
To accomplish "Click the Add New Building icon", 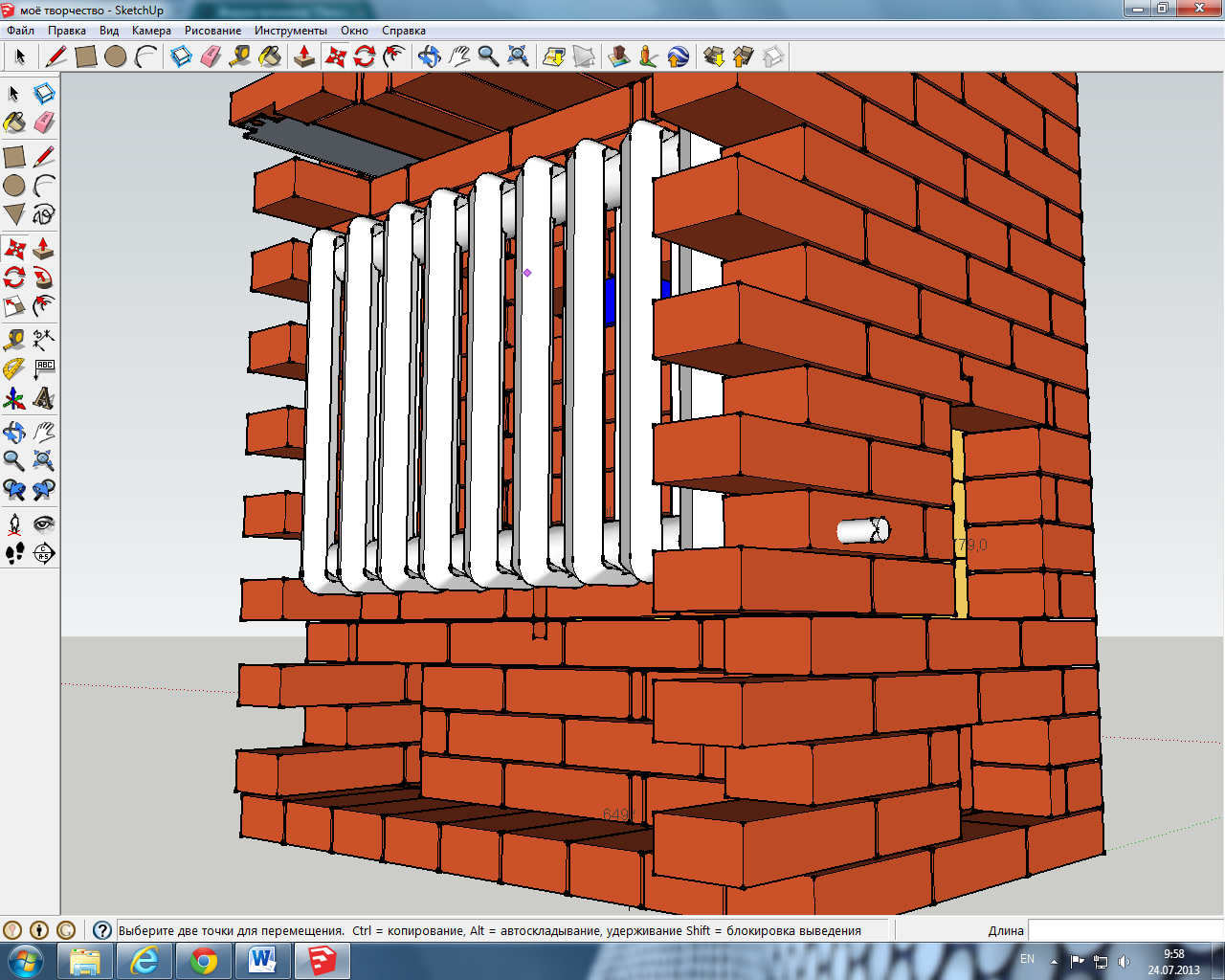I will click(619, 56).
